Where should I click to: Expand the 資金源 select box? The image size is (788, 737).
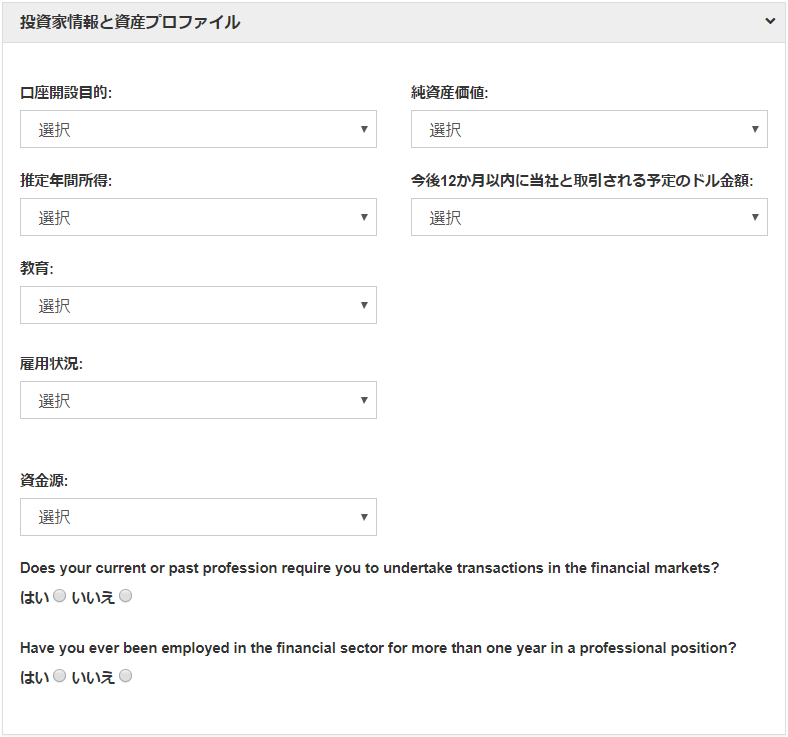point(198,517)
